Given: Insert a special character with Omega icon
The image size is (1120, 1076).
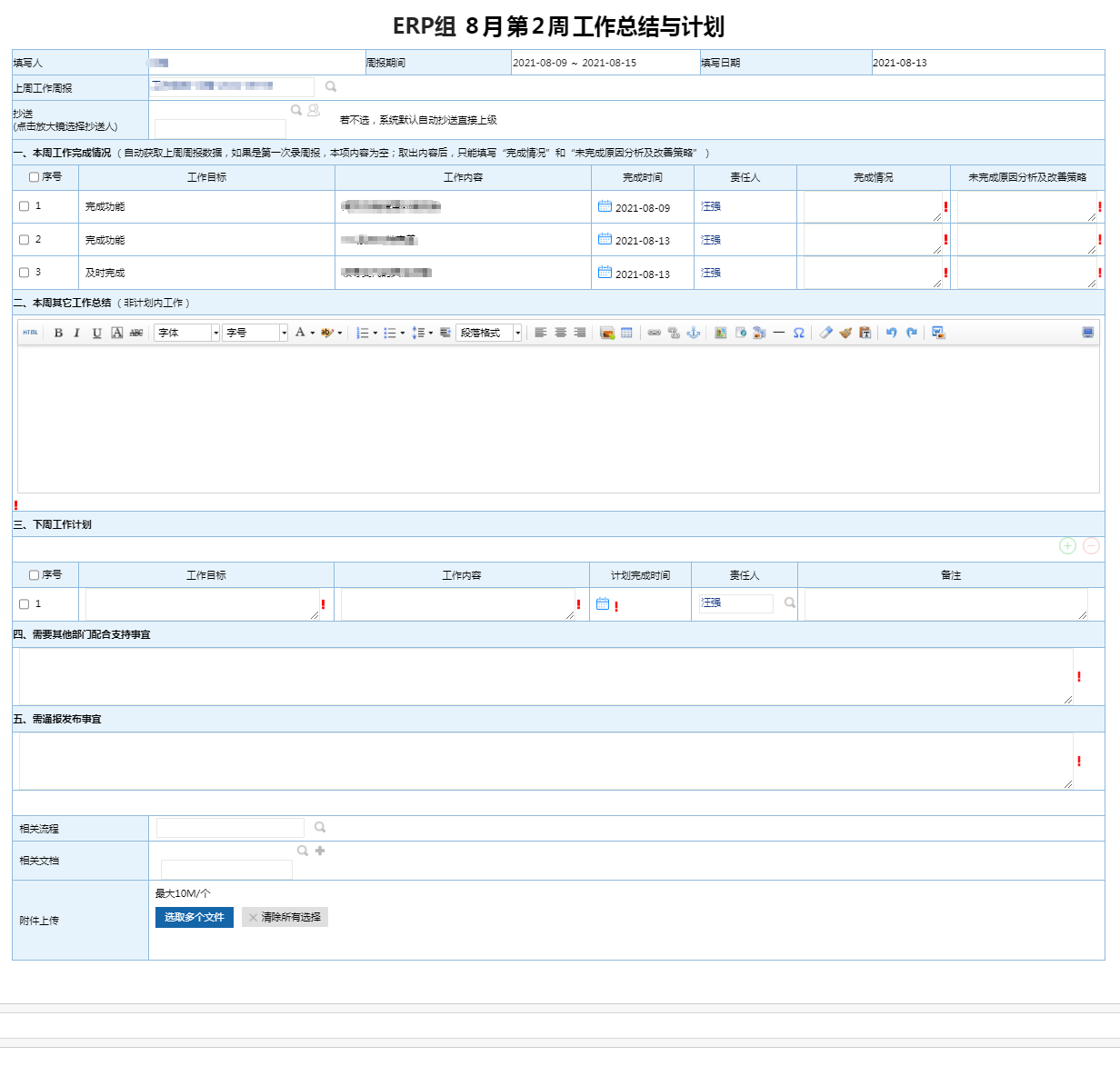Looking at the screenshot, I should click(798, 333).
